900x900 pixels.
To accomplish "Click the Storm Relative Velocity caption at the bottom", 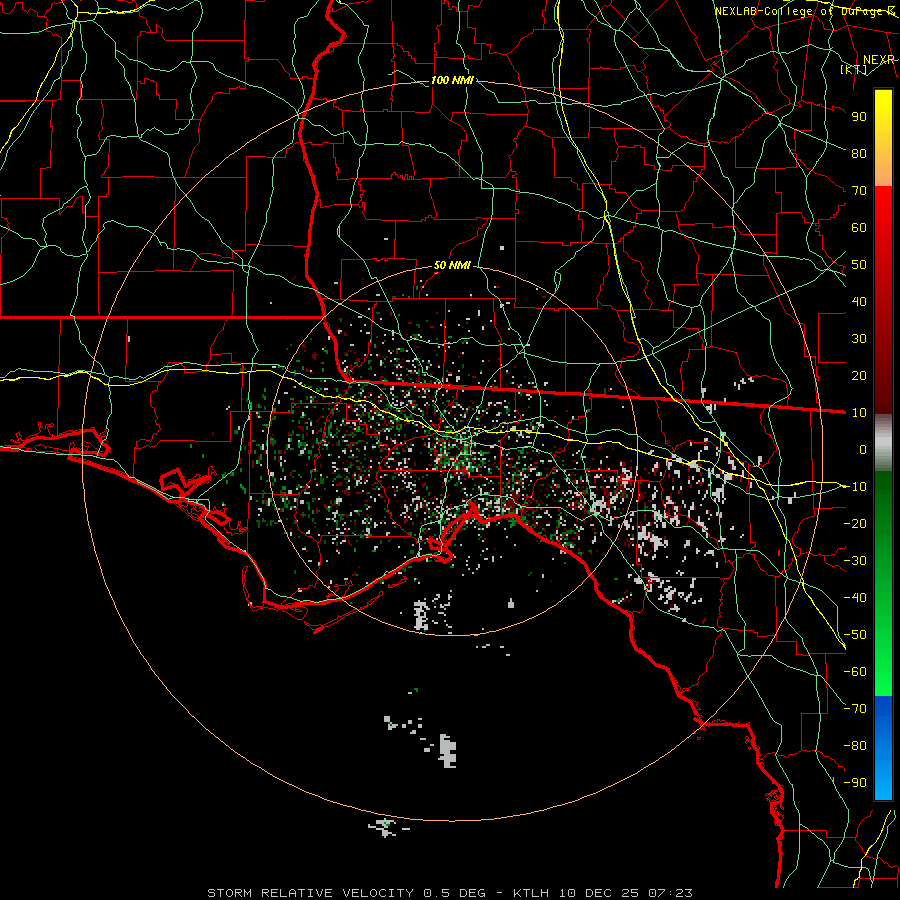I will (449, 893).
